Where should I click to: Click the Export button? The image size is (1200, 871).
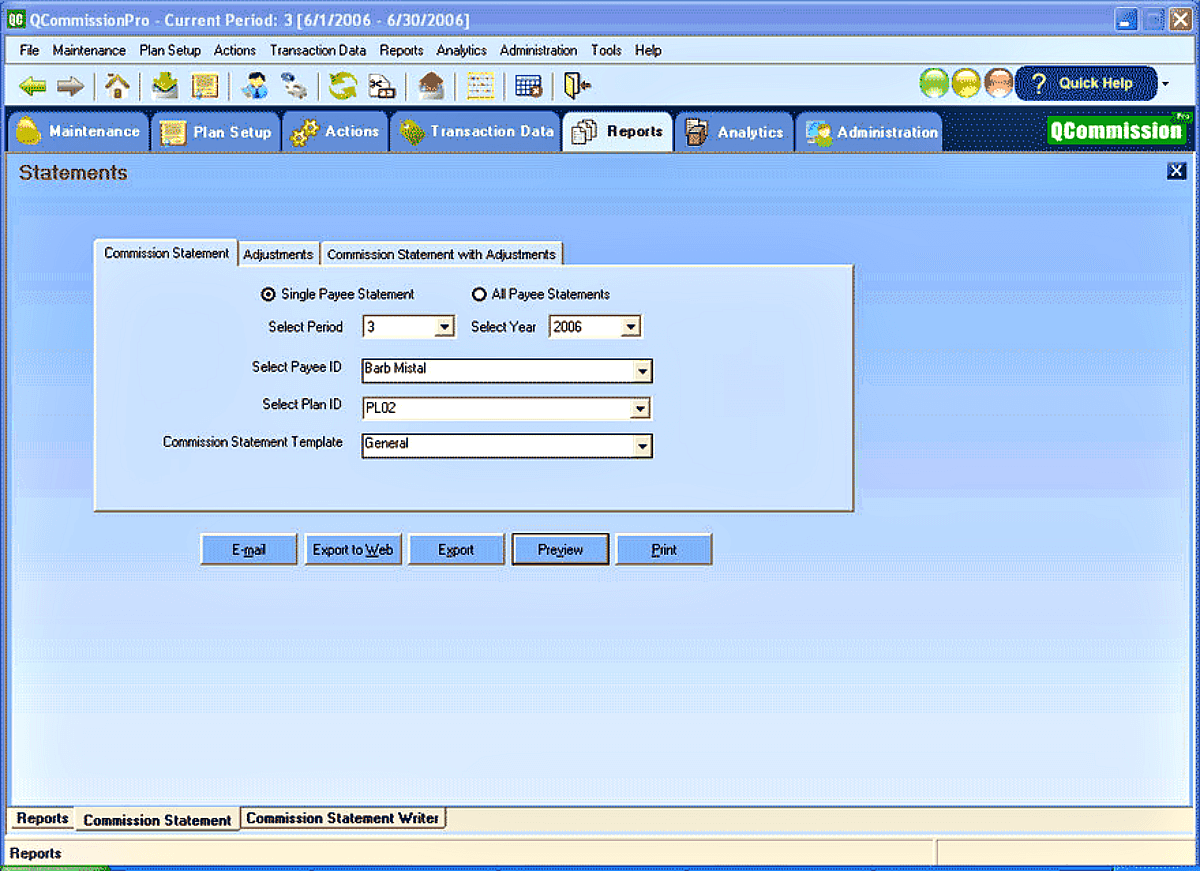[x=456, y=550]
